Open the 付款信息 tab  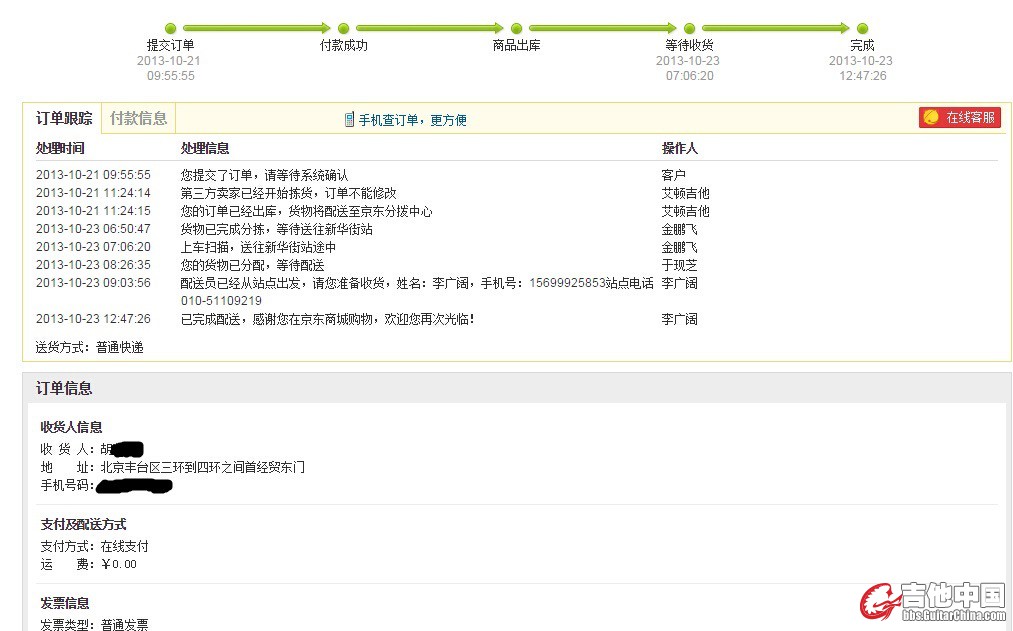(x=138, y=118)
